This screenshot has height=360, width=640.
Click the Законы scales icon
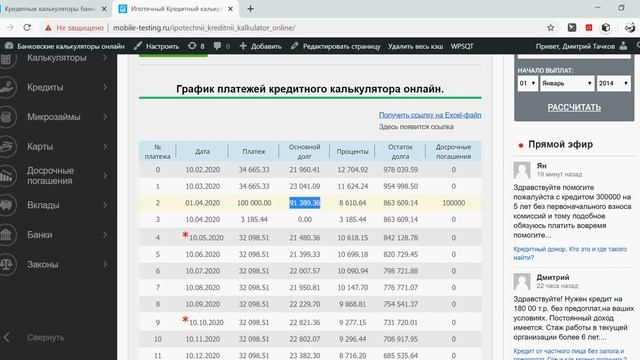point(7,264)
